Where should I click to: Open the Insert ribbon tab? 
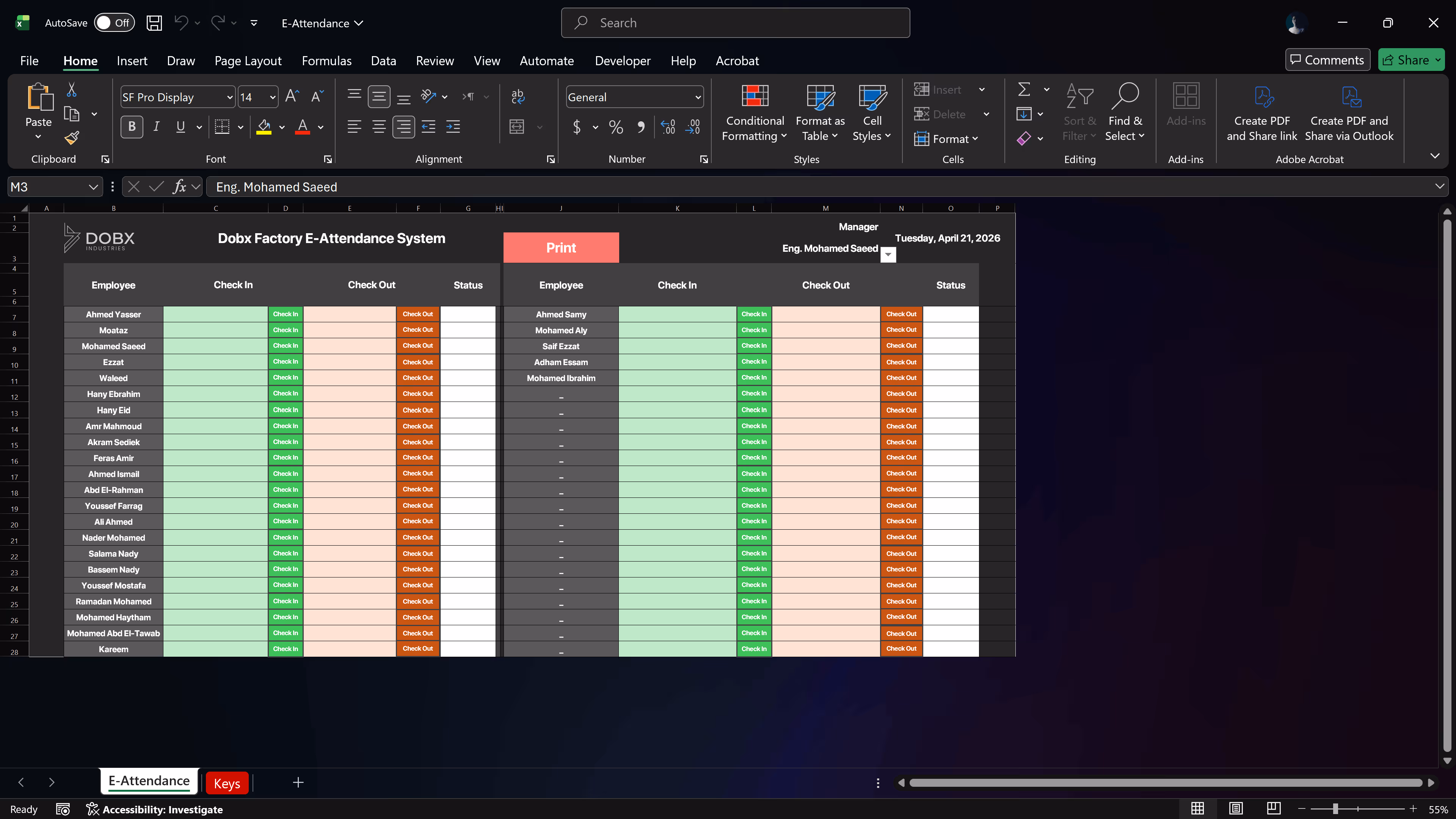pyautogui.click(x=132, y=61)
